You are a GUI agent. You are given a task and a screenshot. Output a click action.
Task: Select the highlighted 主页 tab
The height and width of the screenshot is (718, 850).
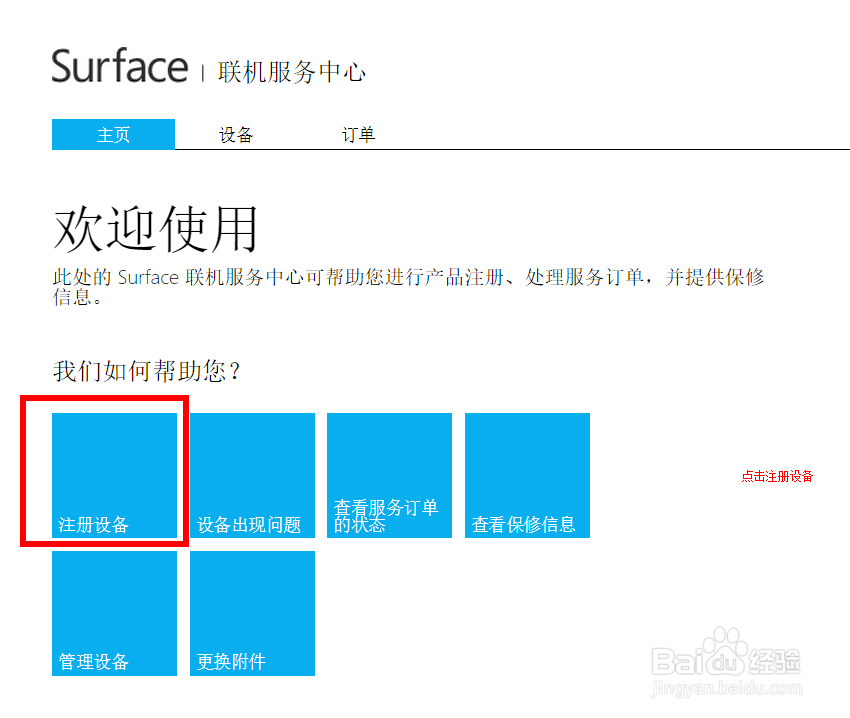point(113,134)
